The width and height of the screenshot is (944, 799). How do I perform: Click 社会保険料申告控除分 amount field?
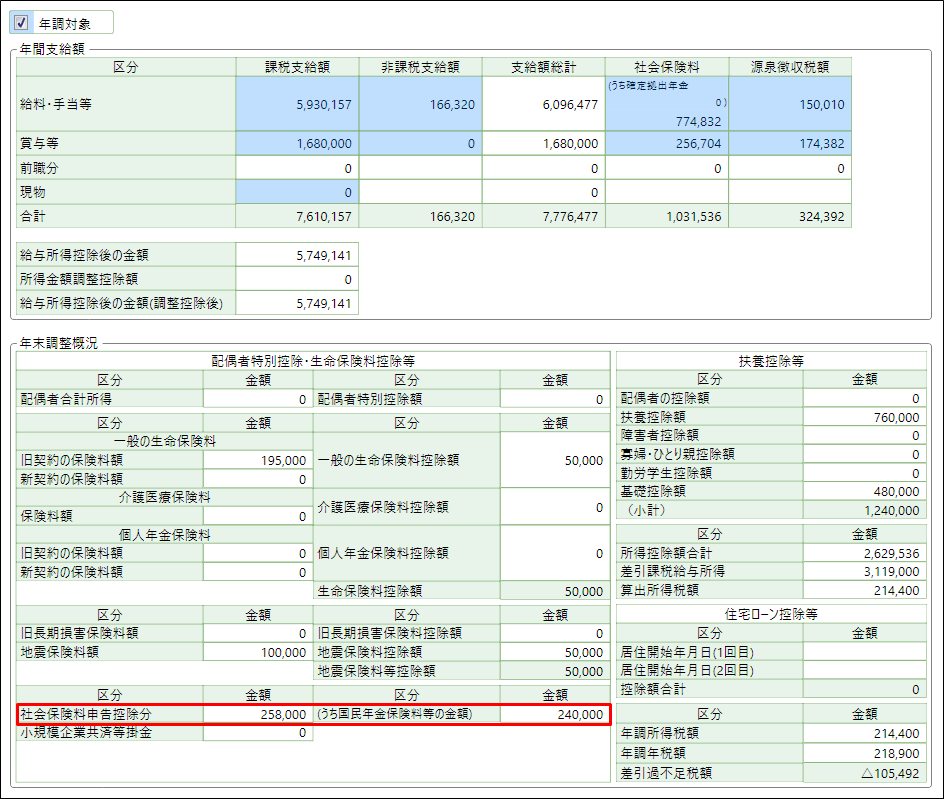point(258,715)
